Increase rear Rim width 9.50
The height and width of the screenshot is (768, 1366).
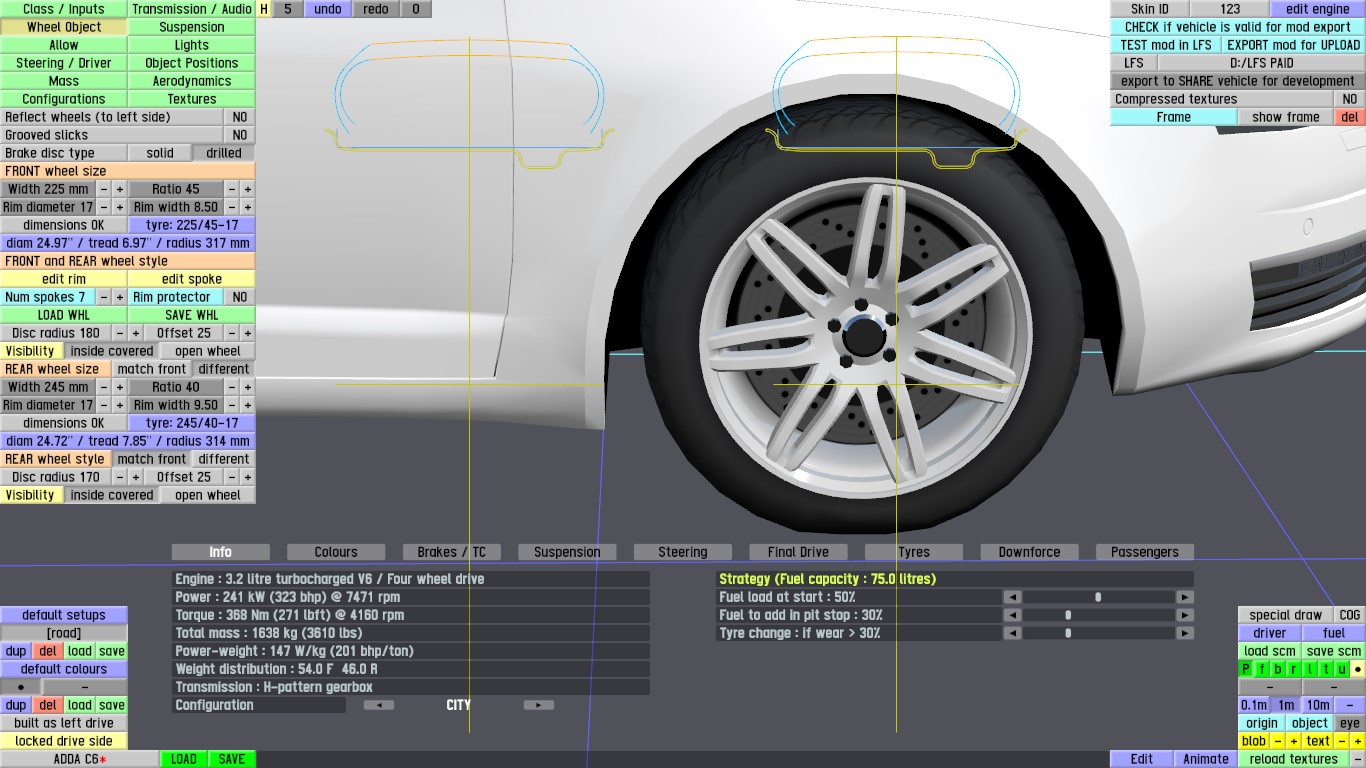(248, 405)
